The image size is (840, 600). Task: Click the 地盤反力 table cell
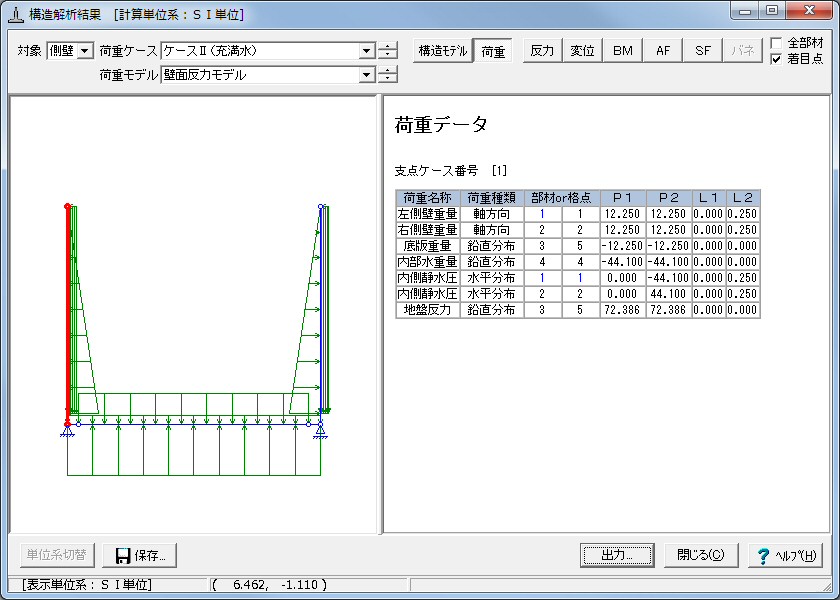(428, 310)
